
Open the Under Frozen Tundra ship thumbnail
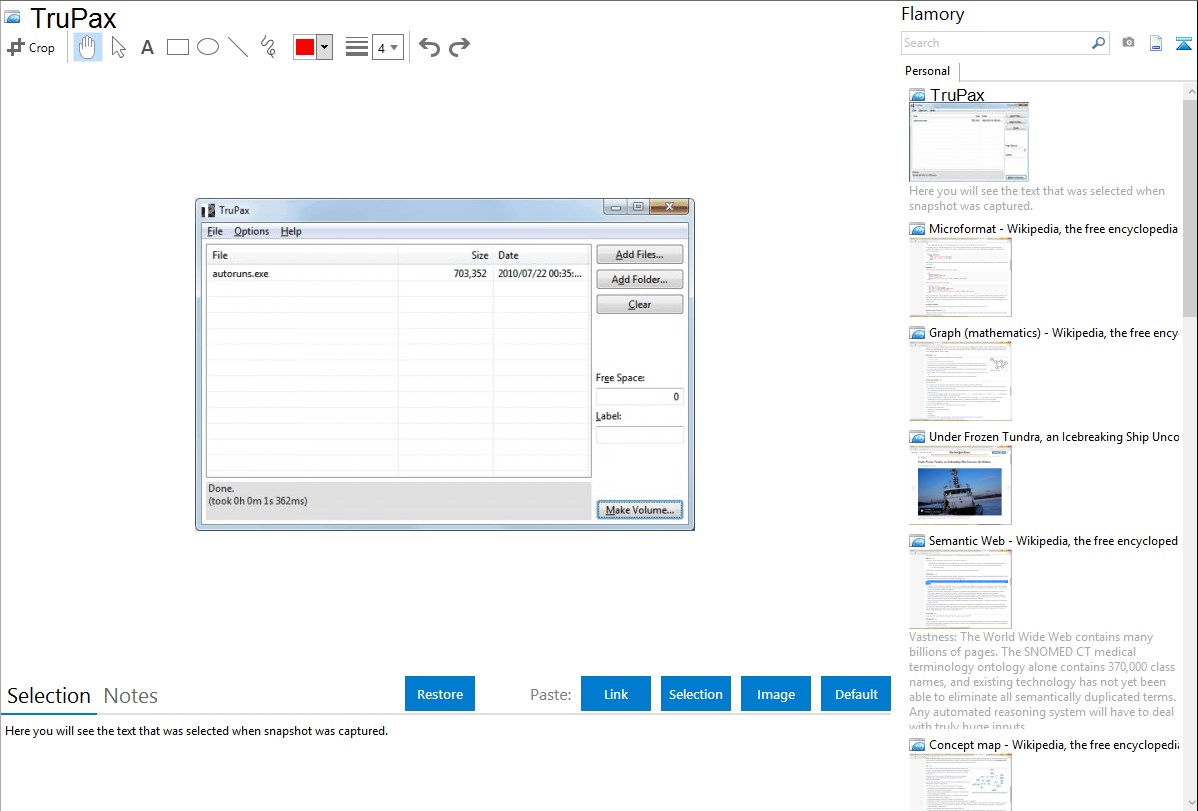coord(960,485)
